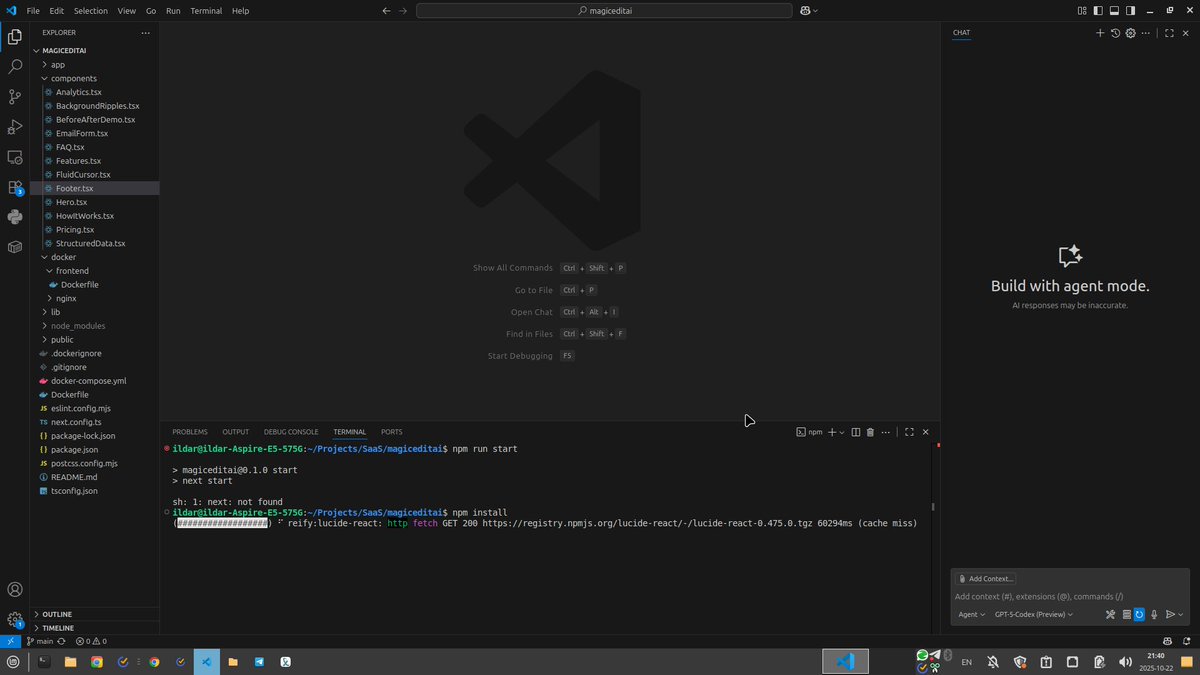Open the Remote Explorer view
This screenshot has width=1200, height=675.
point(14,157)
